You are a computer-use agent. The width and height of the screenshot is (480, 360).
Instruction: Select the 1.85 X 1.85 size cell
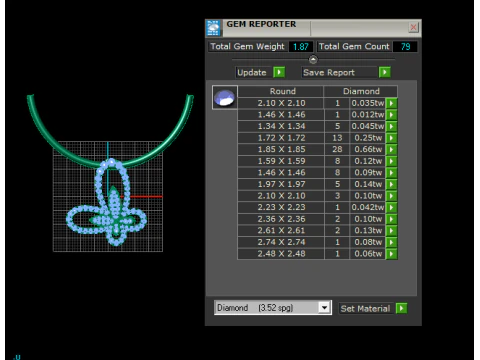(x=281, y=150)
